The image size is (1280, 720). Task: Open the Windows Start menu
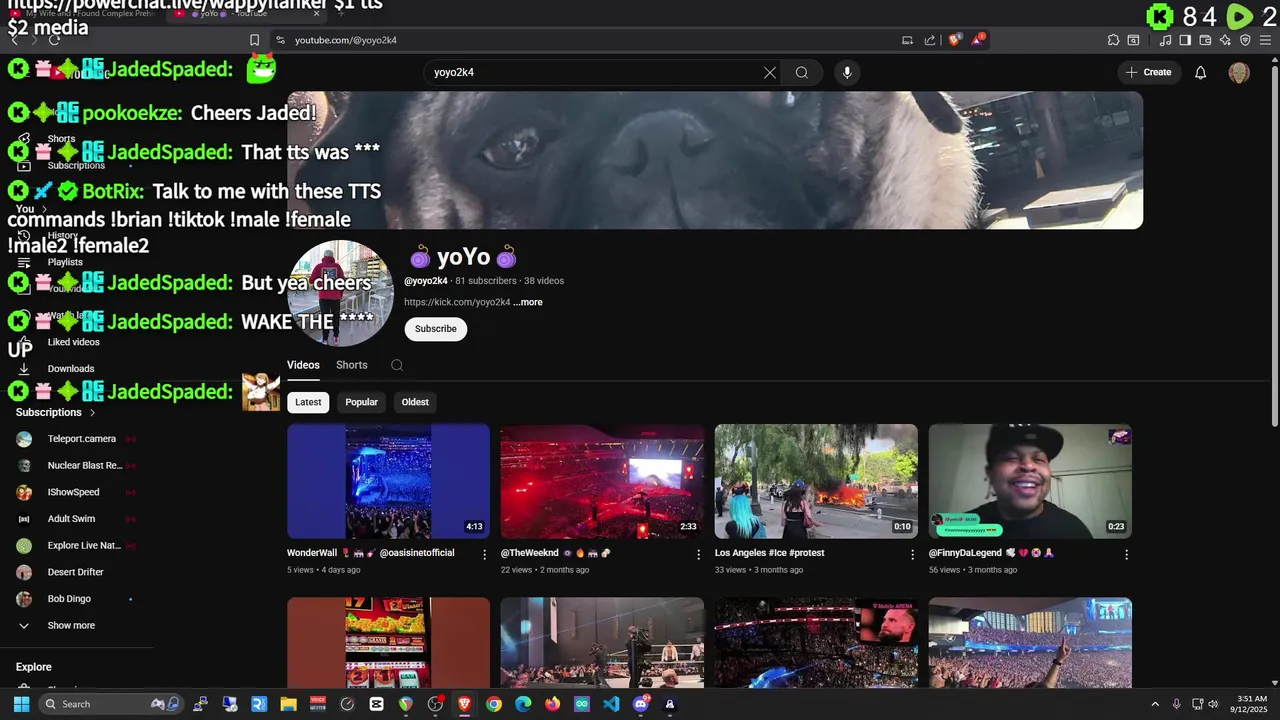coord(21,704)
